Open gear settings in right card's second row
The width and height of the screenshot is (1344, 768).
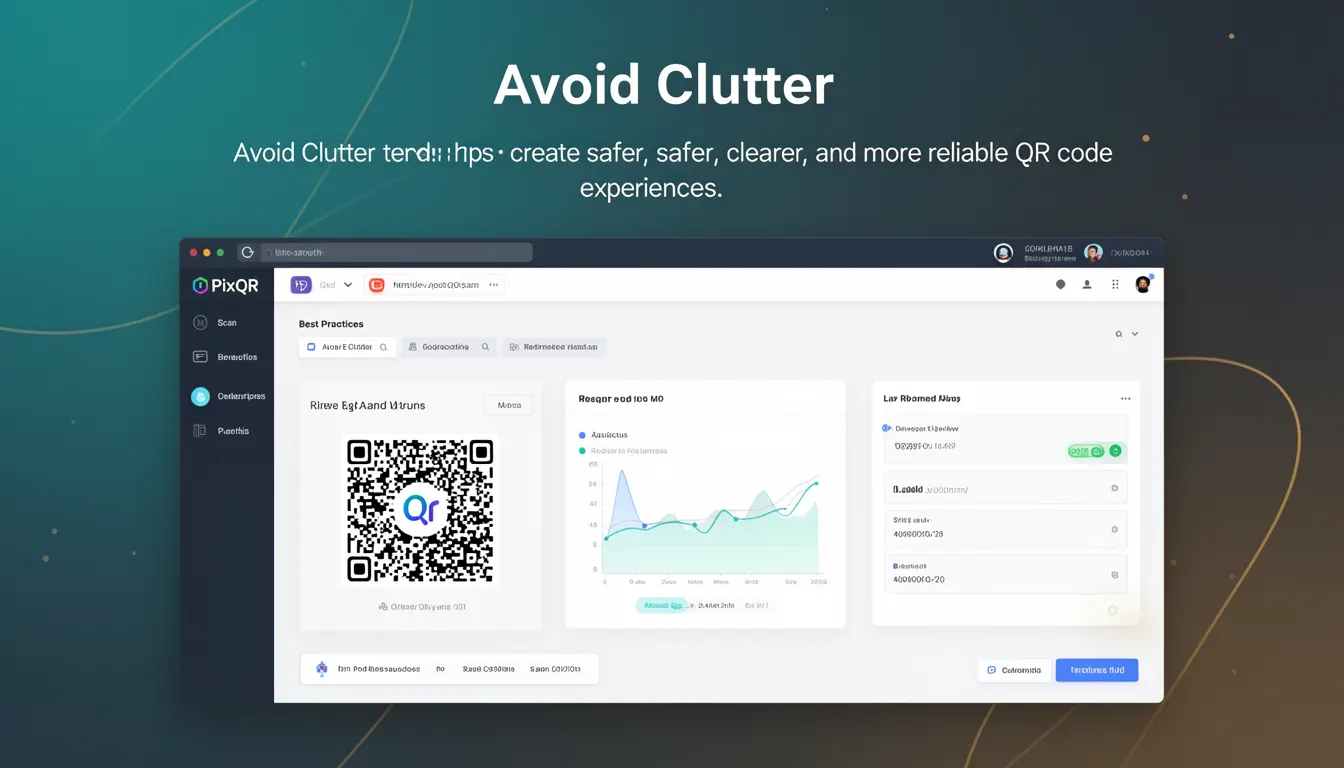click(1114, 489)
